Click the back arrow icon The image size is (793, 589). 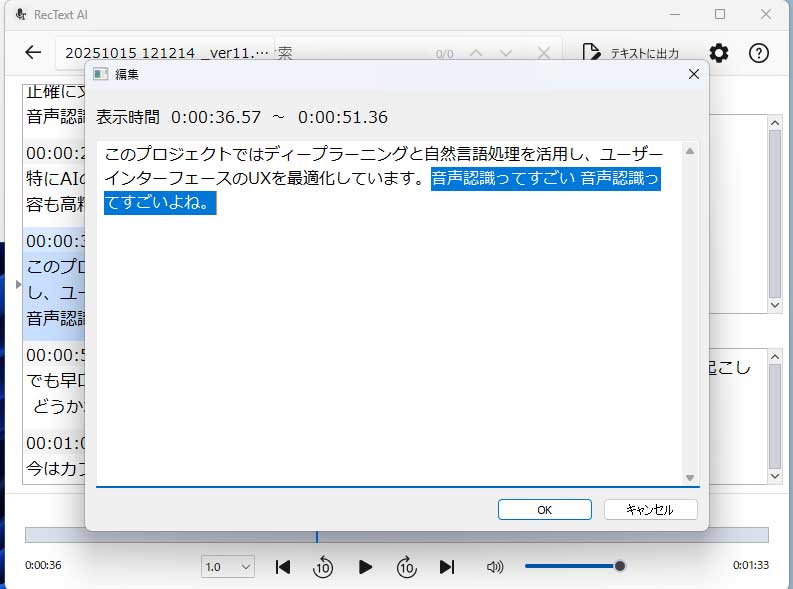(x=33, y=53)
